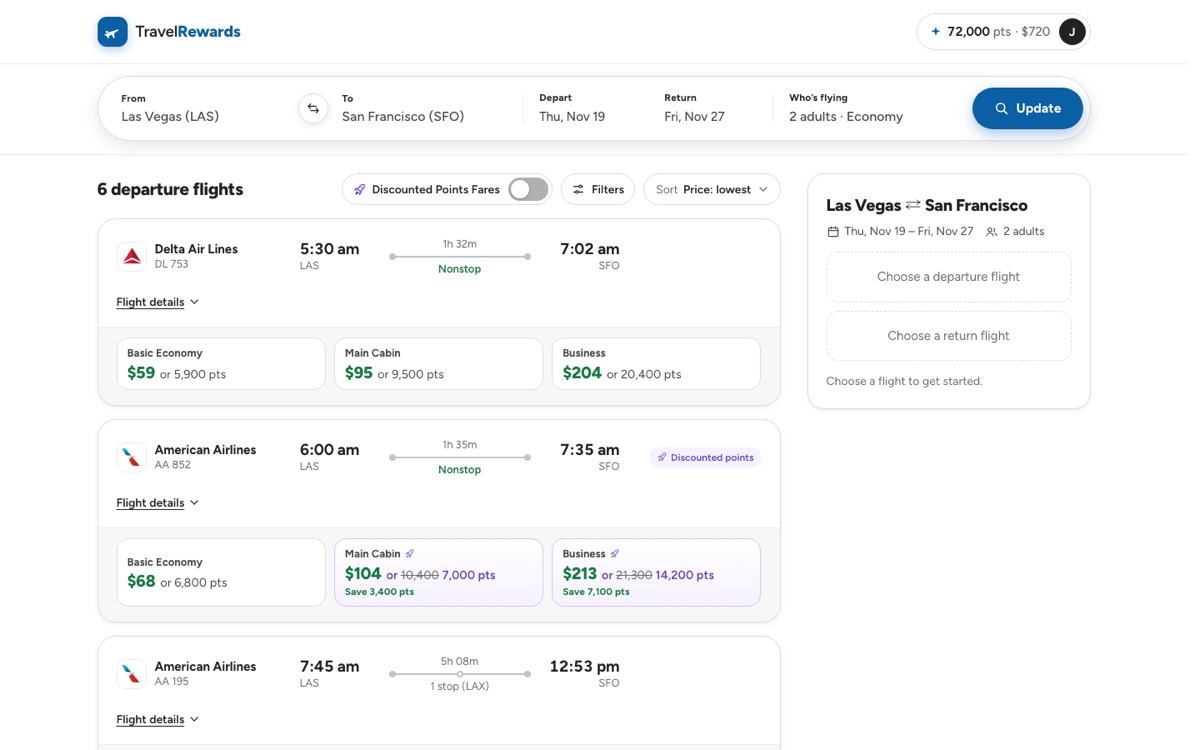This screenshot has height=750, width=1200.
Task: Toggle the Discounted Points Fares switch
Action: pos(528,189)
